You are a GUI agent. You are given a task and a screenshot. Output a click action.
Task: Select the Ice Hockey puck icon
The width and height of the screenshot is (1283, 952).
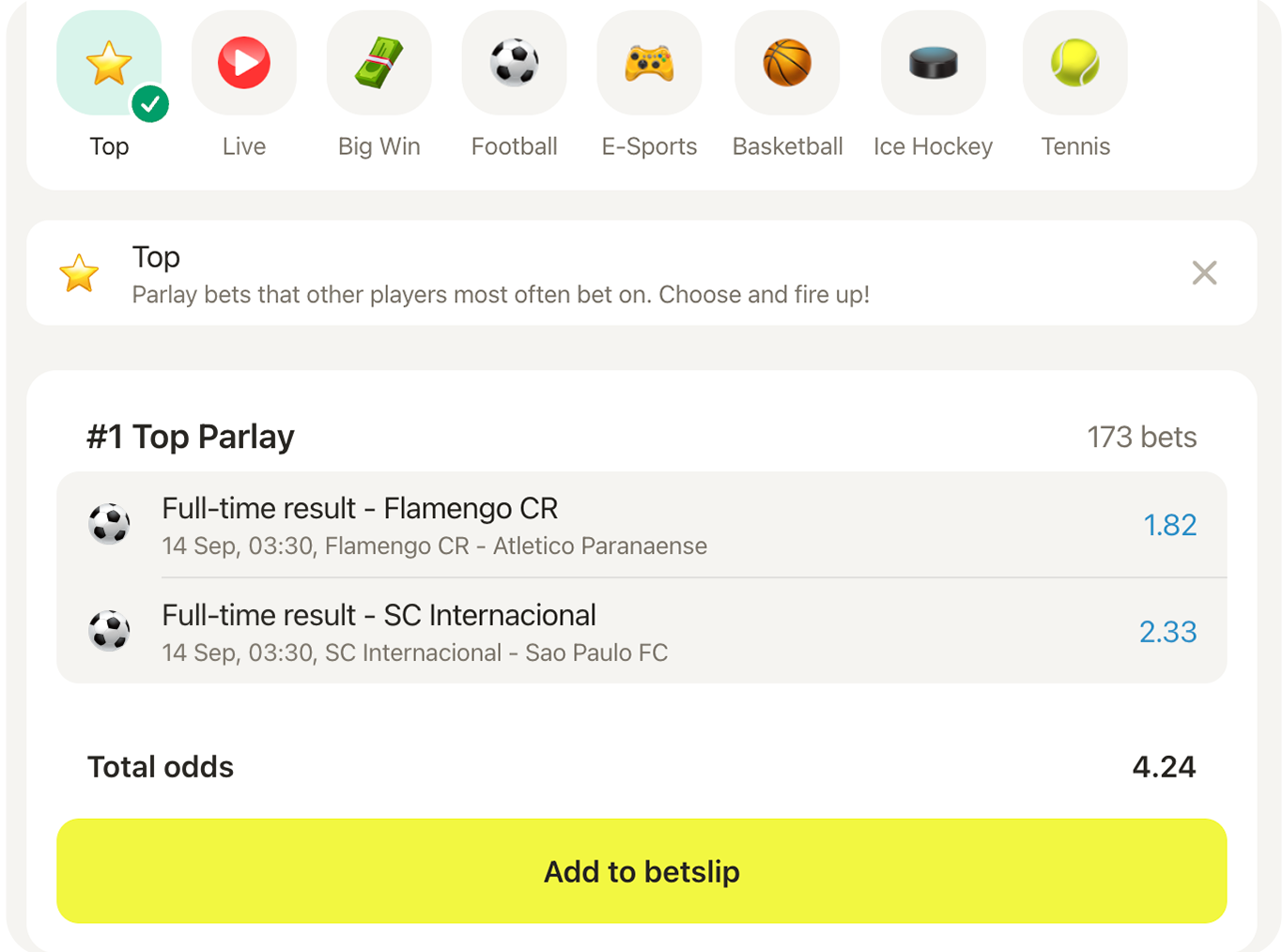(933, 64)
